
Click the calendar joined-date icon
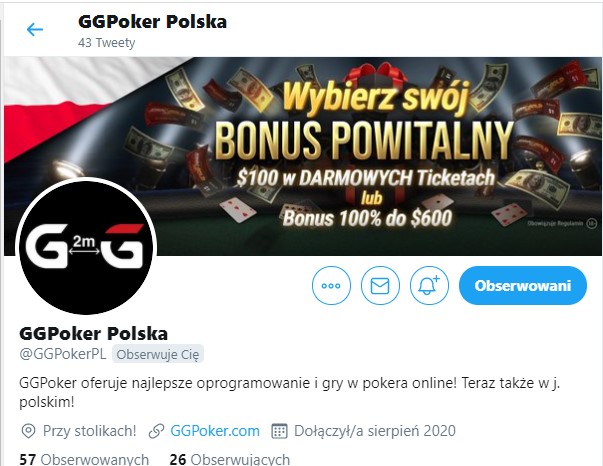point(279,431)
